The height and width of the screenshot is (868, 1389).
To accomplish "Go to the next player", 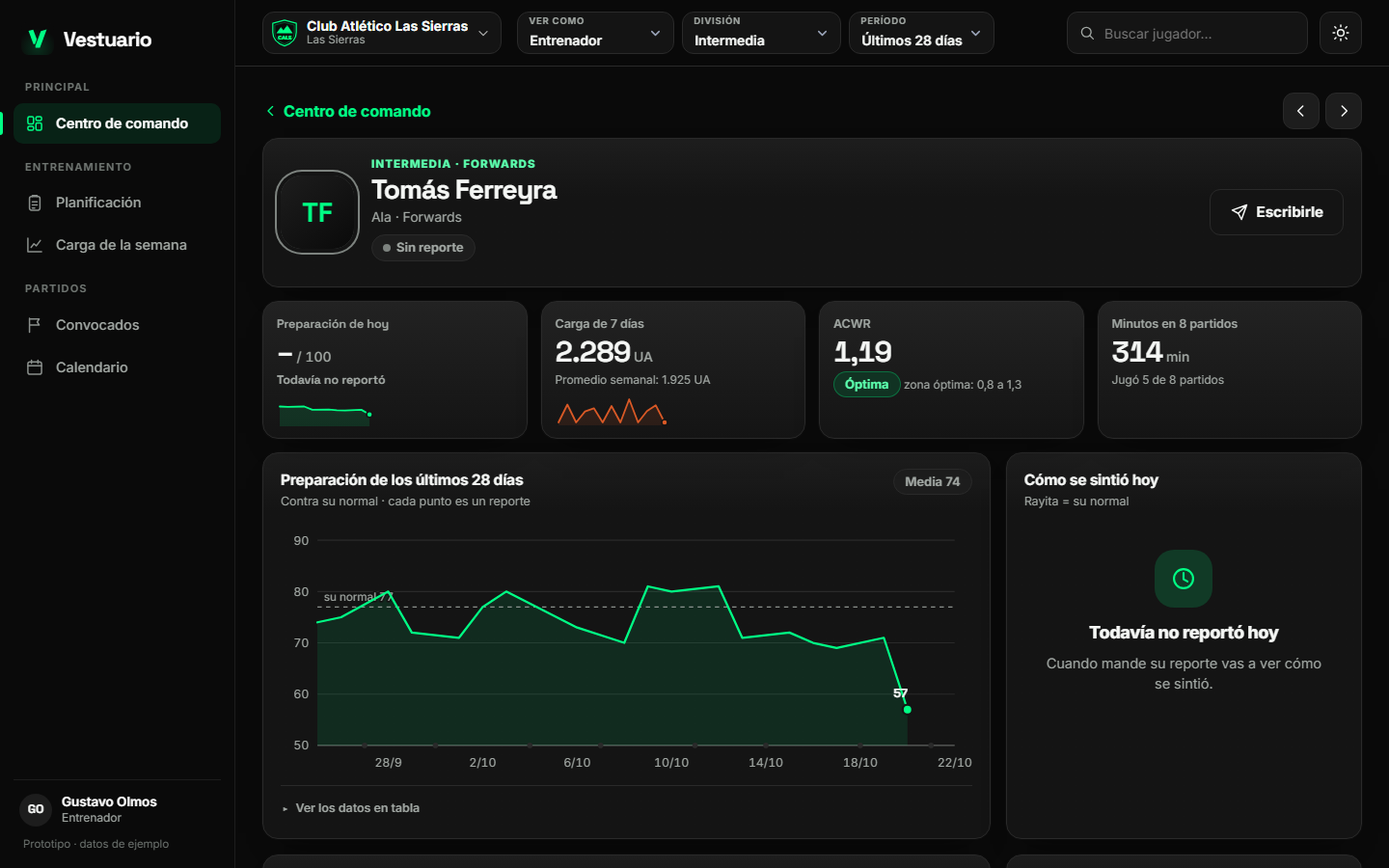I will click(x=1344, y=111).
